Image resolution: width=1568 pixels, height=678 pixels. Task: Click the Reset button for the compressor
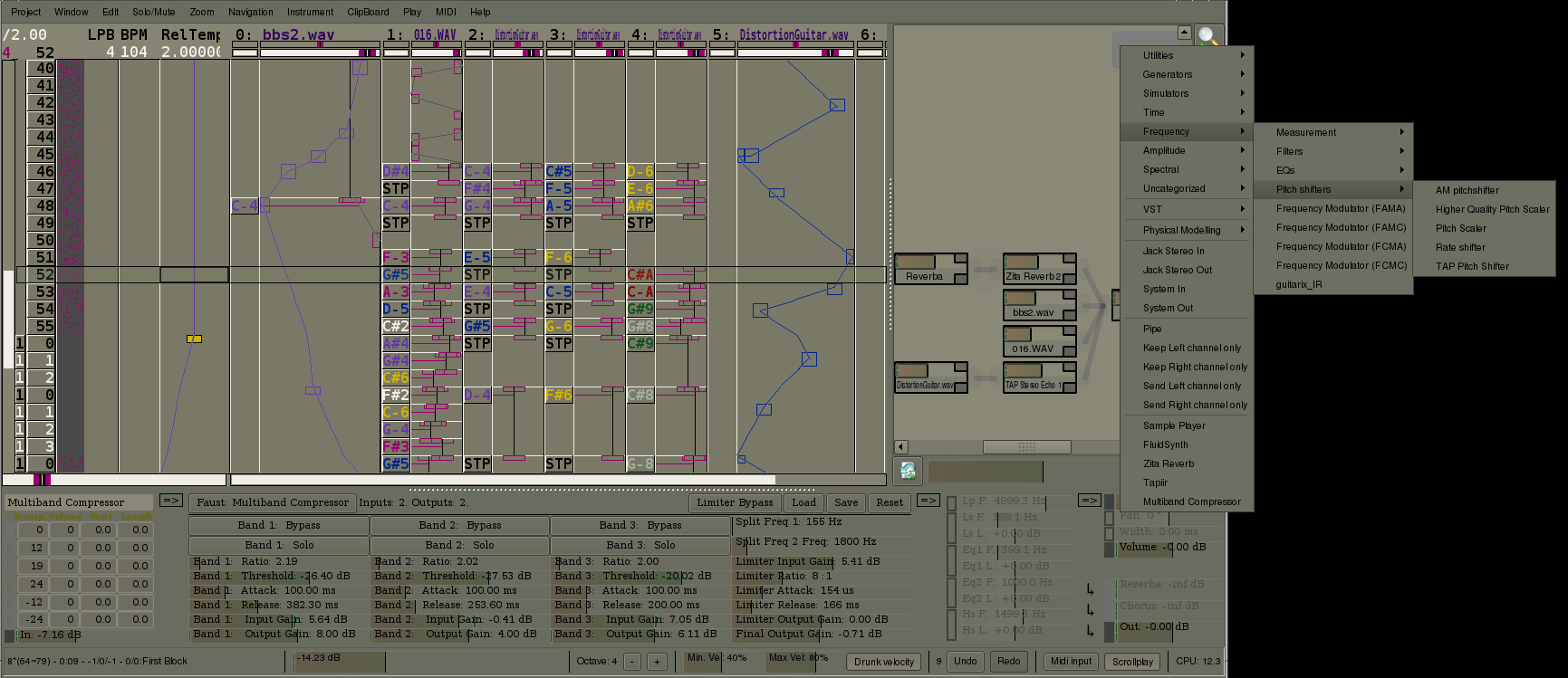(889, 503)
